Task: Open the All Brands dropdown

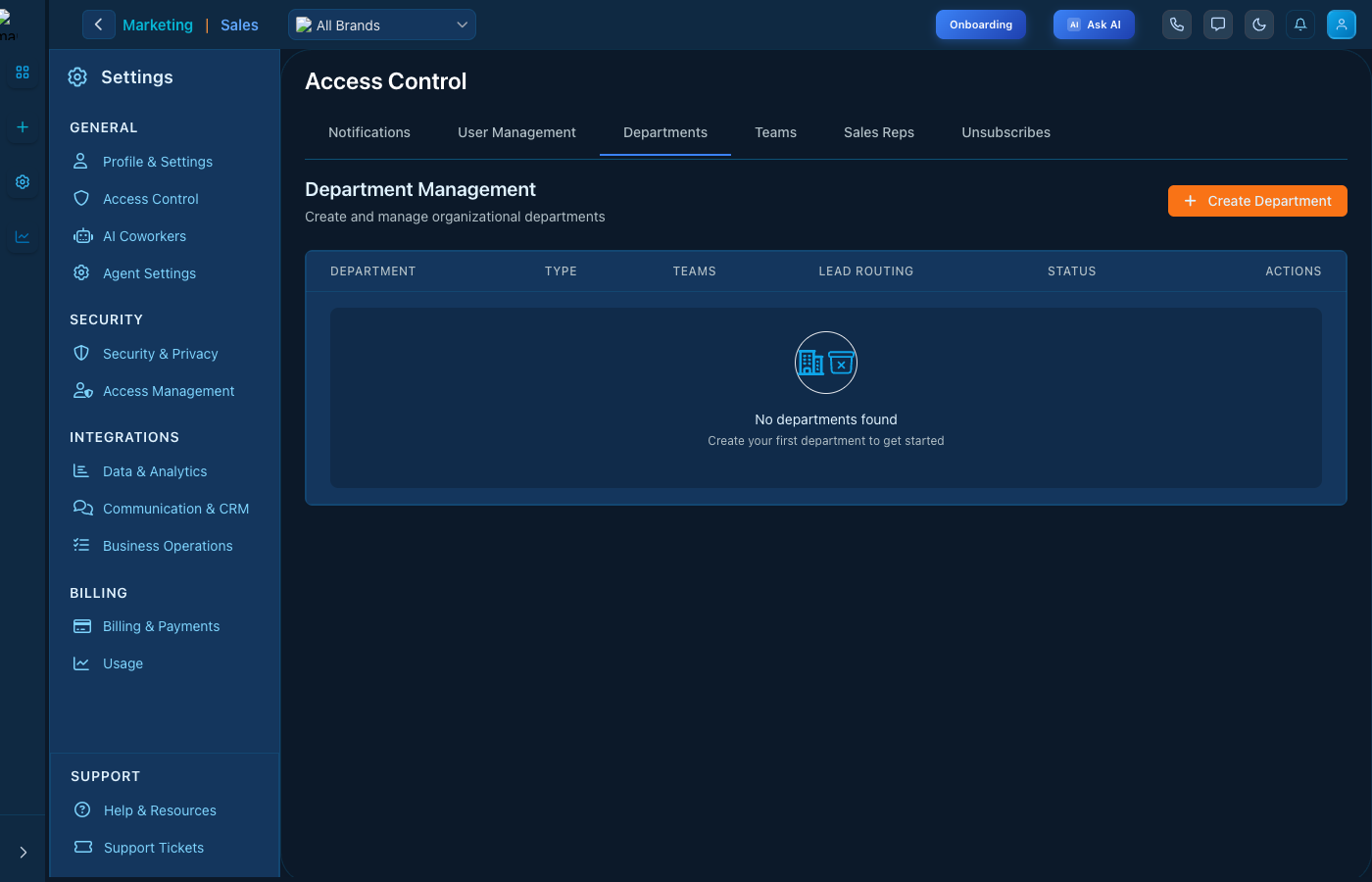Action: click(x=382, y=24)
